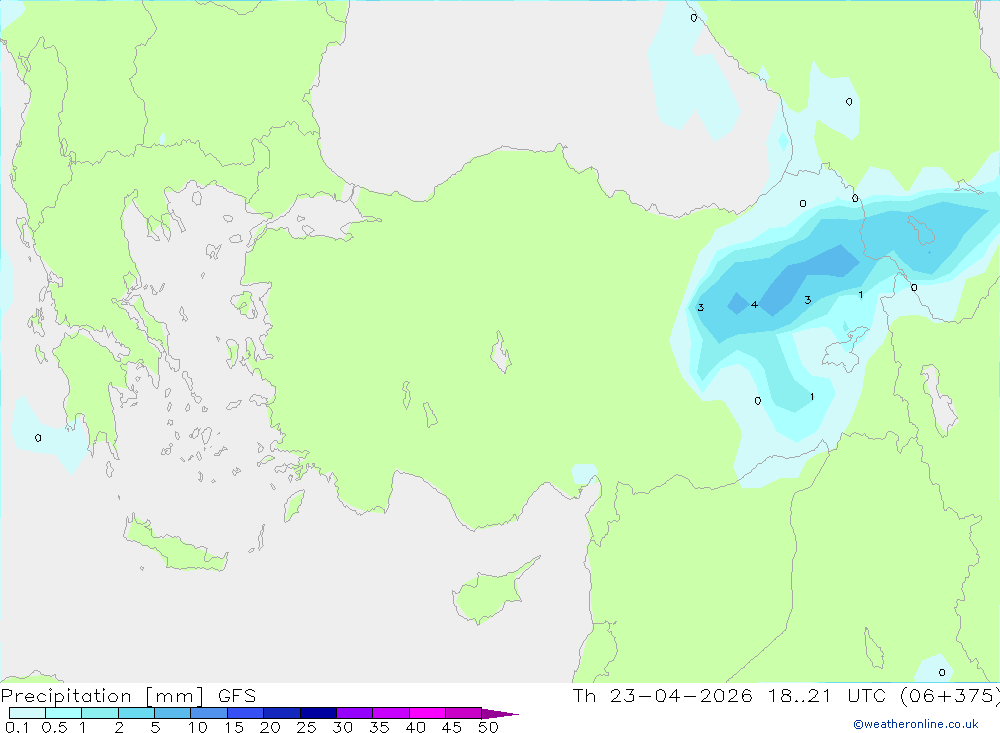Click the '20' legend scale label
1000x733 pixels.
pos(270,727)
